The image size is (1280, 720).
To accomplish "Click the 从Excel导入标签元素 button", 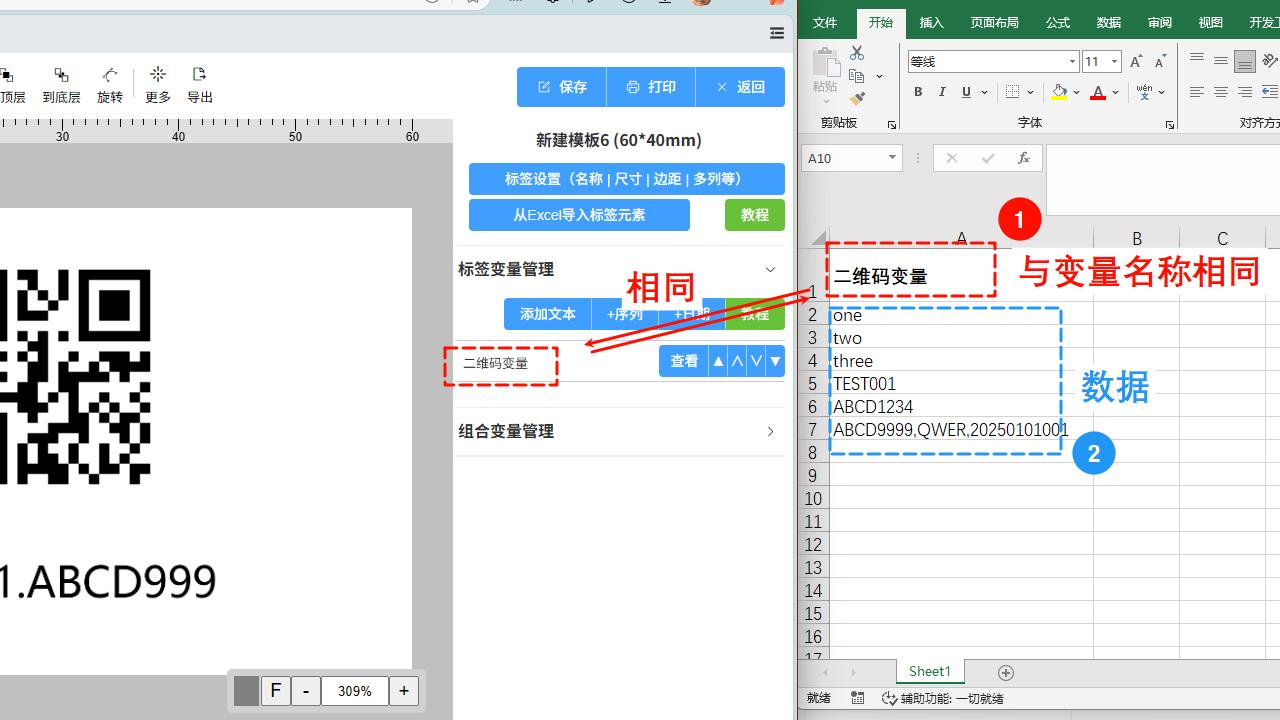I will (x=579, y=215).
